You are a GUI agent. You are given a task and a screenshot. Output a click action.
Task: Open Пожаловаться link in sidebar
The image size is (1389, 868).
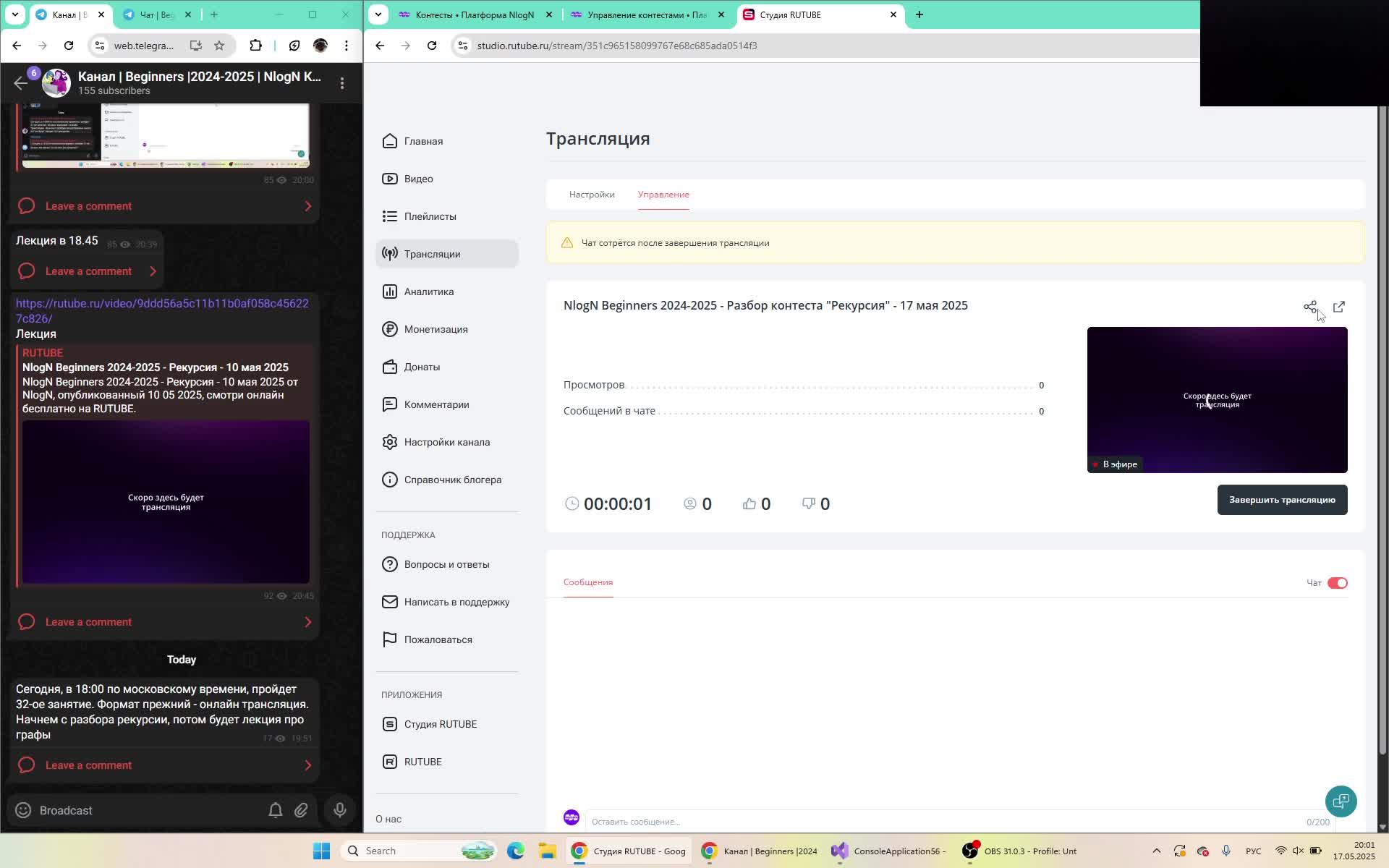[427, 639]
